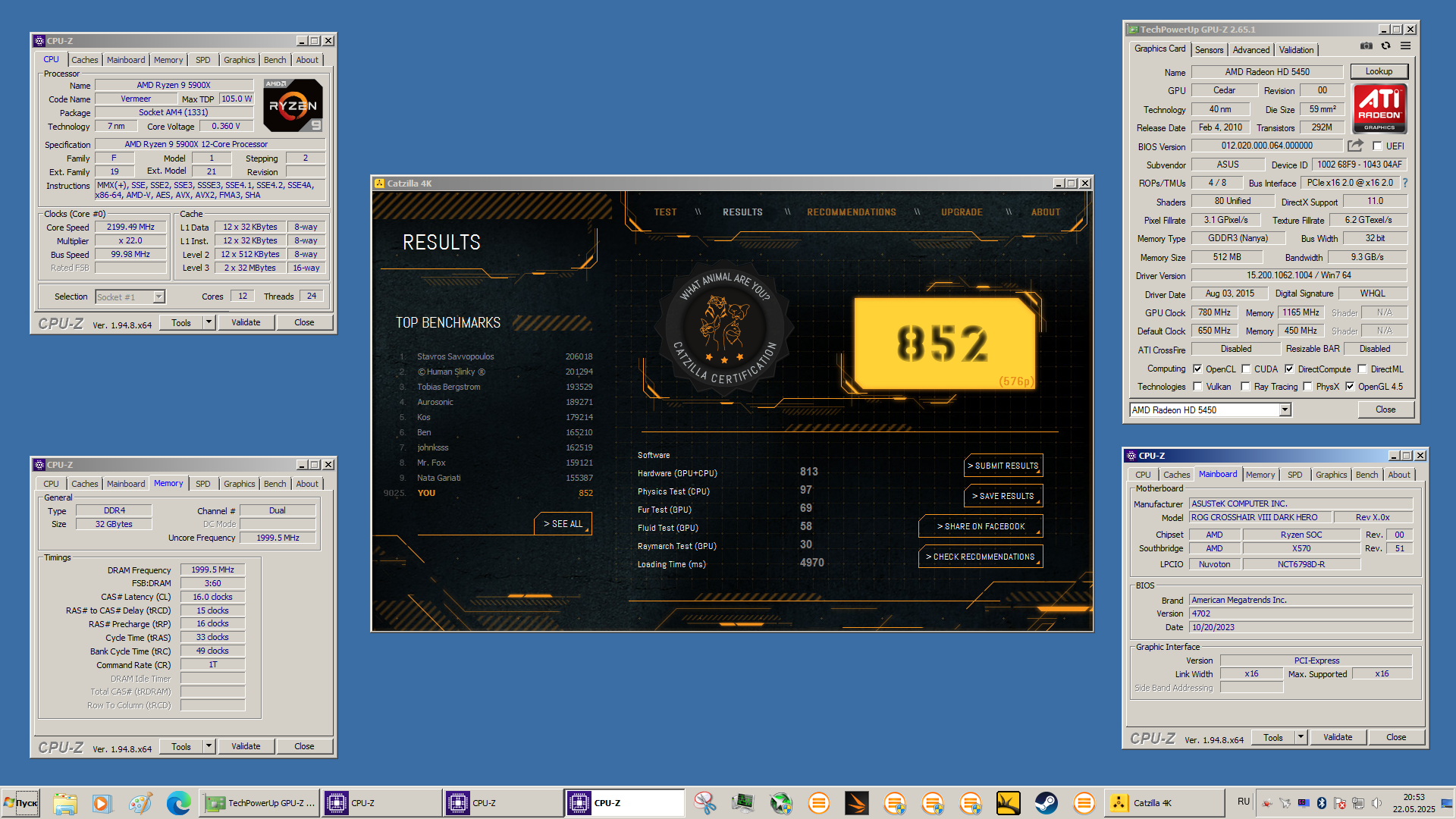Open the Snipping Tool scissors taskbar icon

(705, 803)
